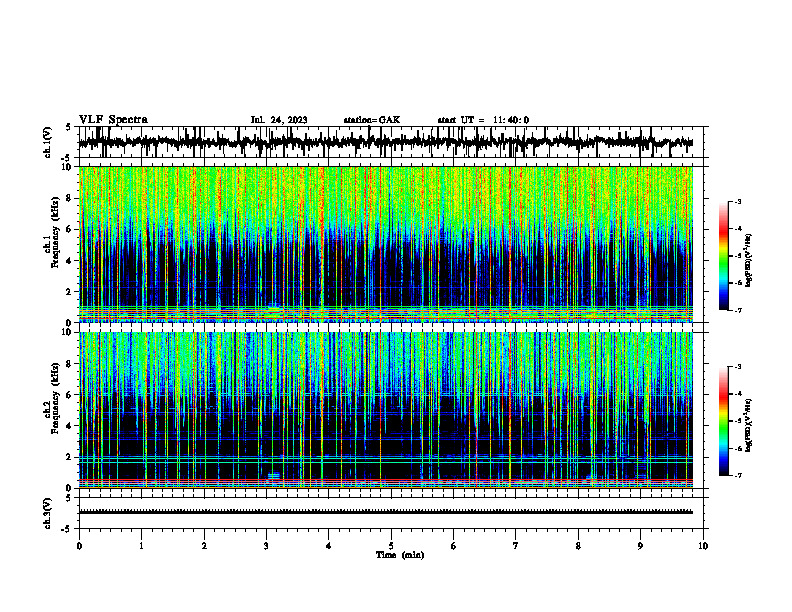The height and width of the screenshot is (612, 792).
Task: Click the ch.3 flat voltage trace panel
Action: point(390,513)
